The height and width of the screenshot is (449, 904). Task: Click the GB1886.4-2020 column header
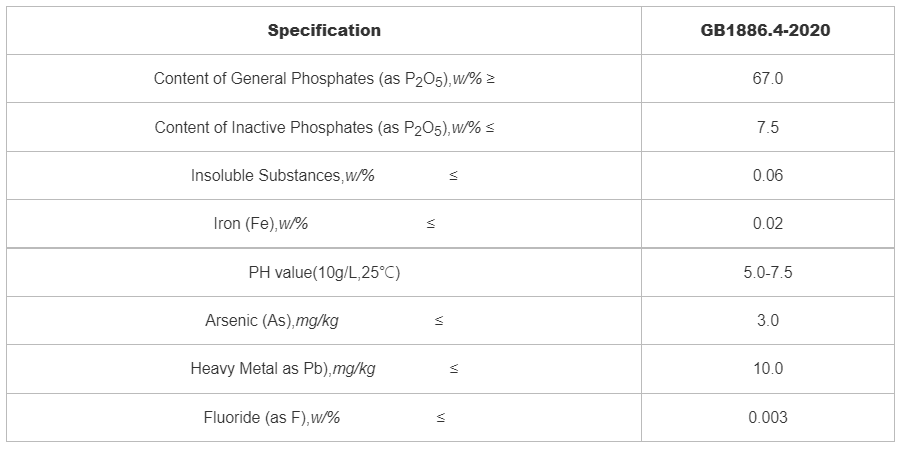[767, 30]
